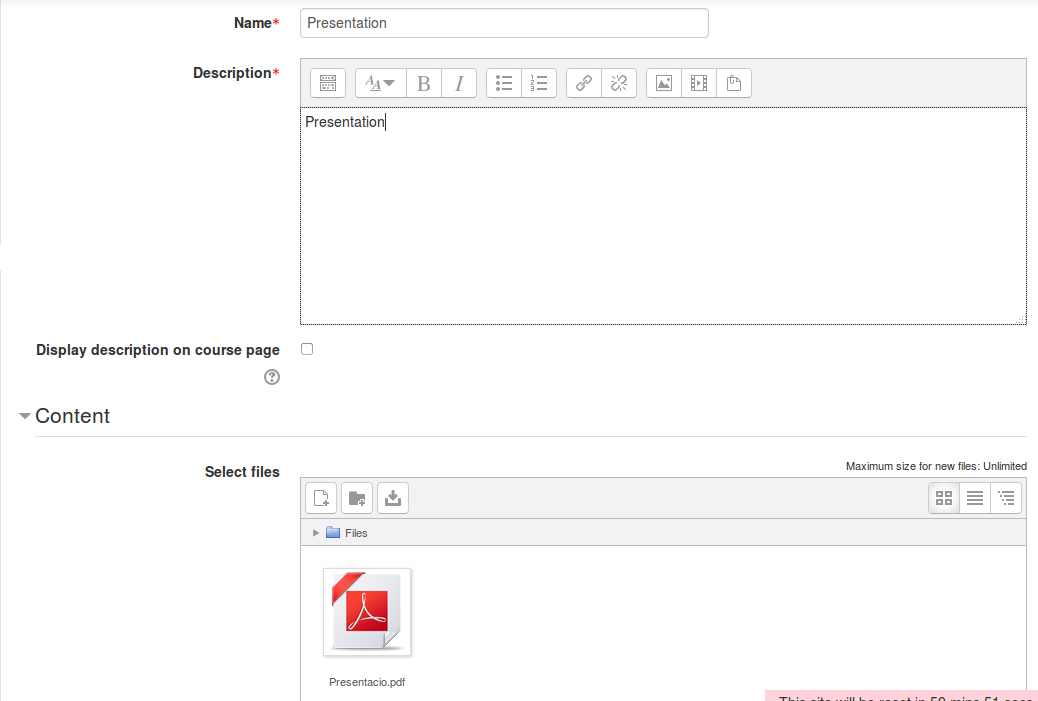Open the insert image dialog
1038x701 pixels.
coord(664,84)
